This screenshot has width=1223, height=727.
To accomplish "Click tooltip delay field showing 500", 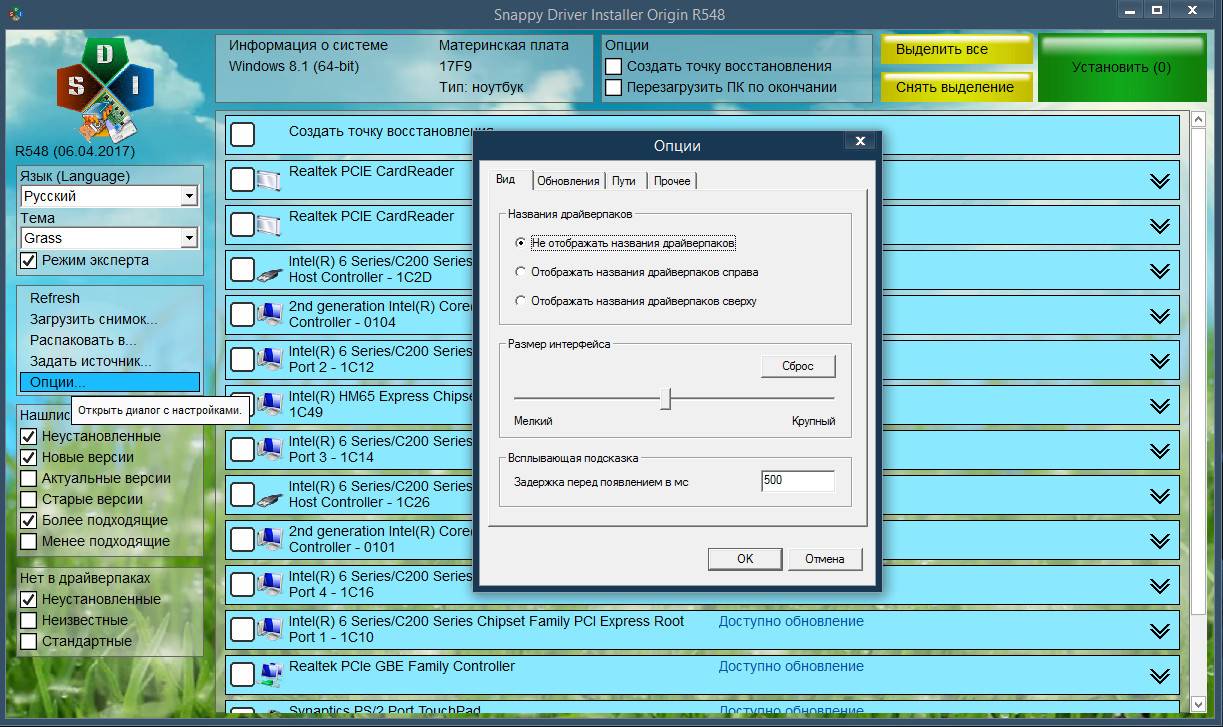I will [x=798, y=481].
